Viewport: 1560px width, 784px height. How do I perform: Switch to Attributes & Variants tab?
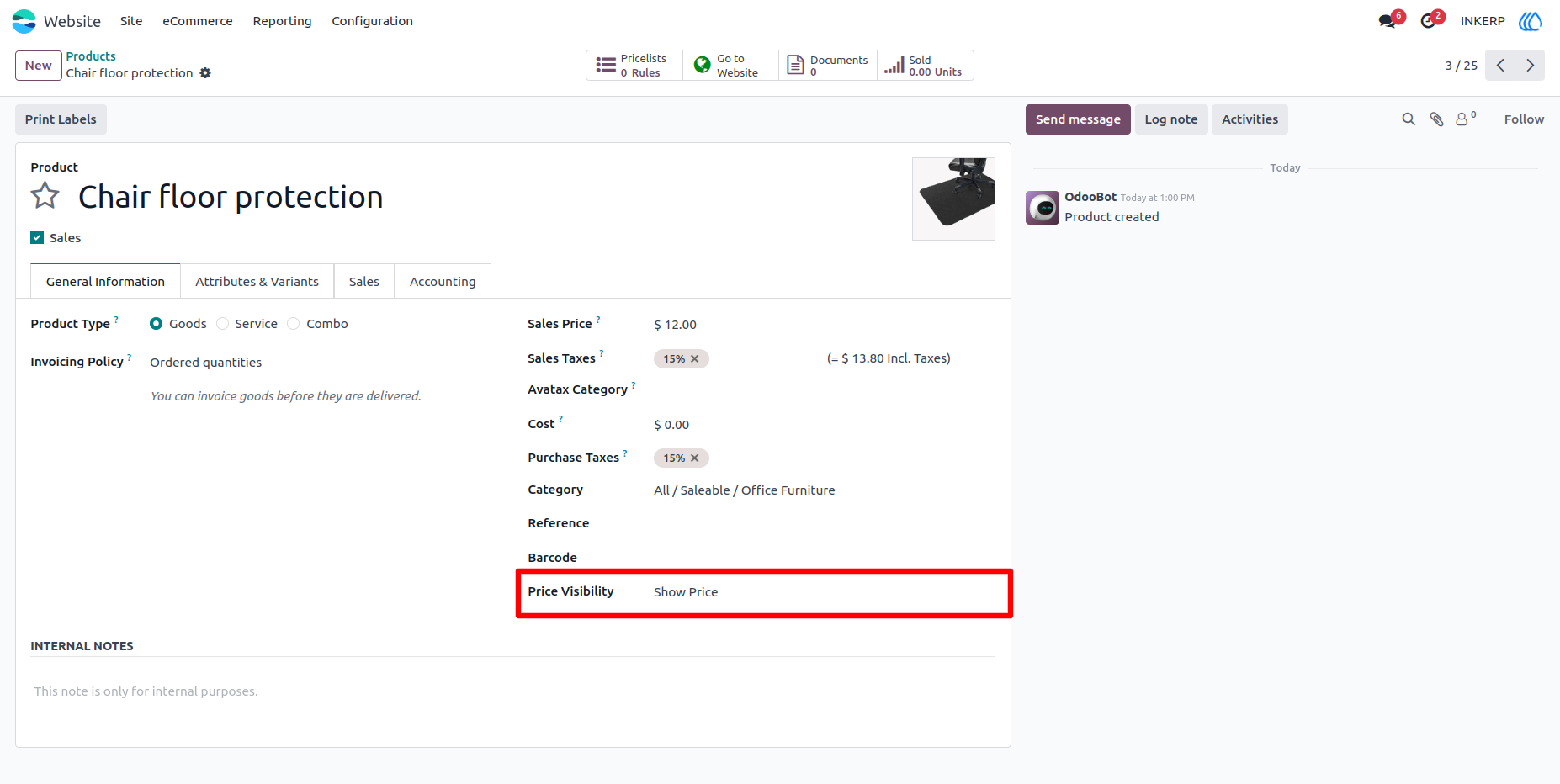click(257, 282)
